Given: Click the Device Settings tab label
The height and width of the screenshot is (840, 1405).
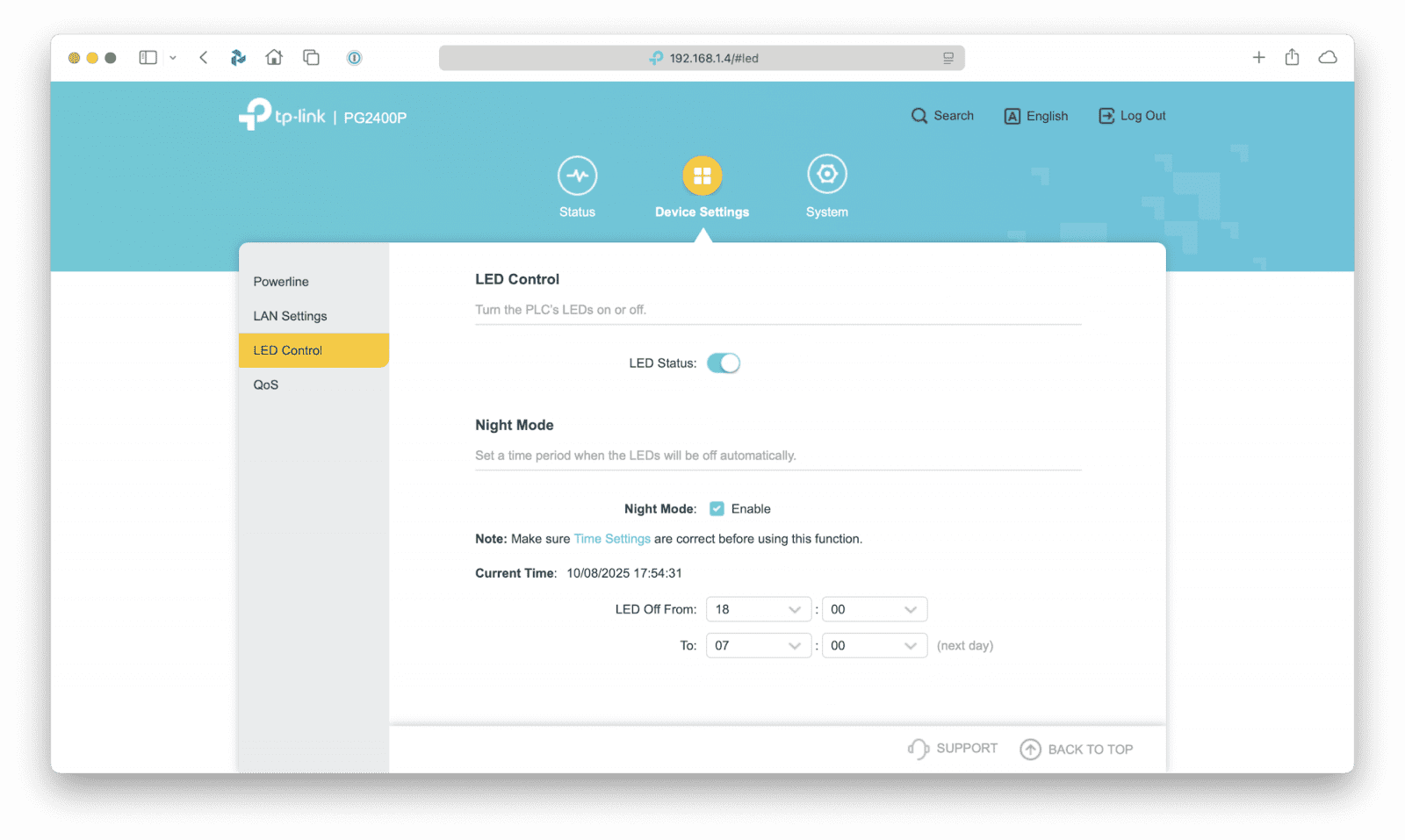Looking at the screenshot, I should pyautogui.click(x=702, y=212).
